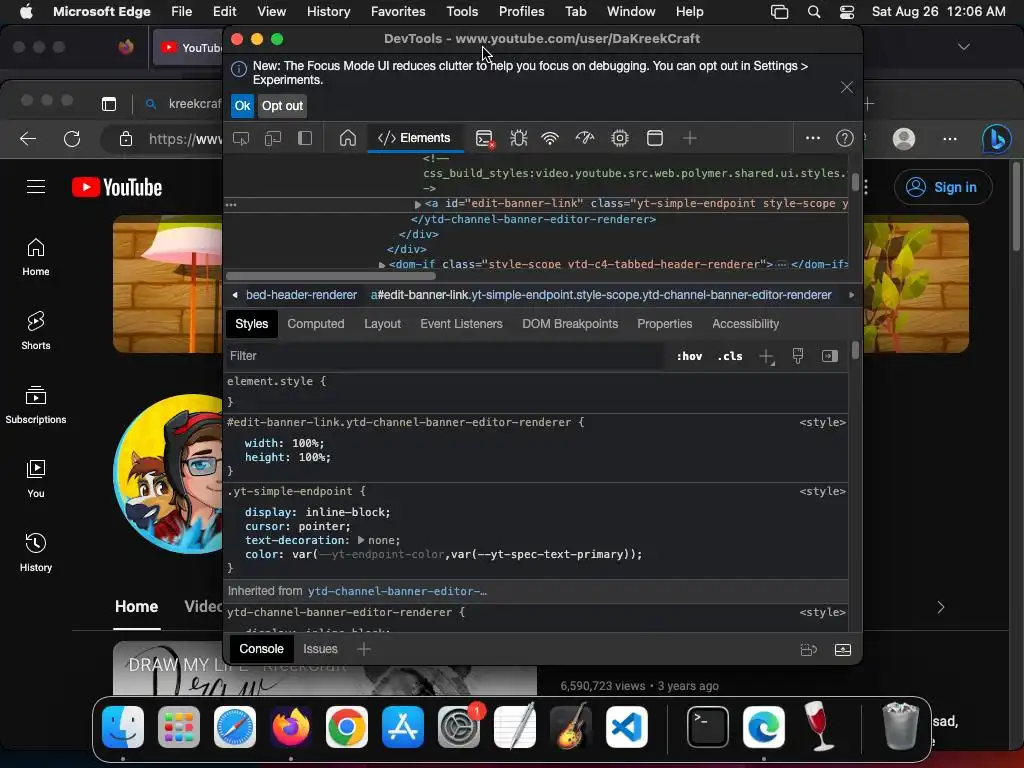Open Shorts in YouTube sidebar

36,331
